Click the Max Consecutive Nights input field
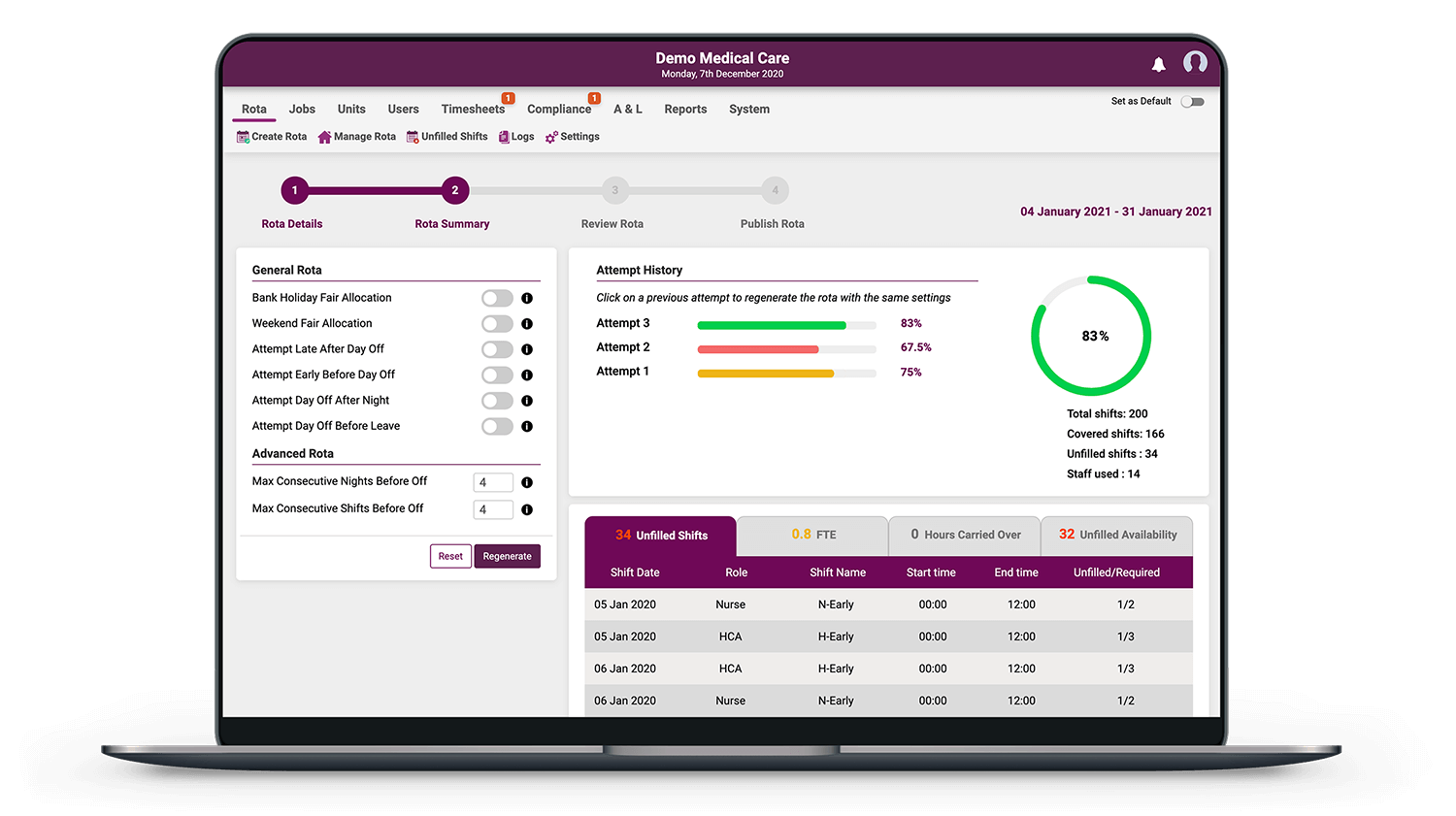This screenshot has width=1456, height=816. [492, 481]
